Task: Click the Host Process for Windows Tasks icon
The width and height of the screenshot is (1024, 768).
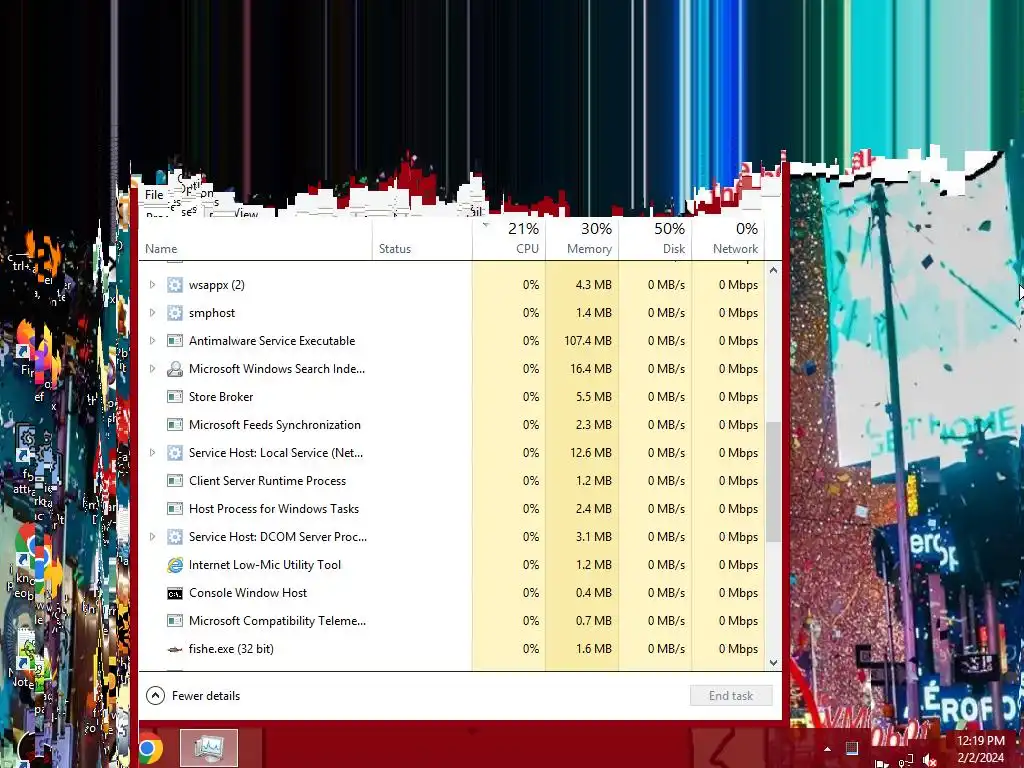Action: (x=174, y=509)
